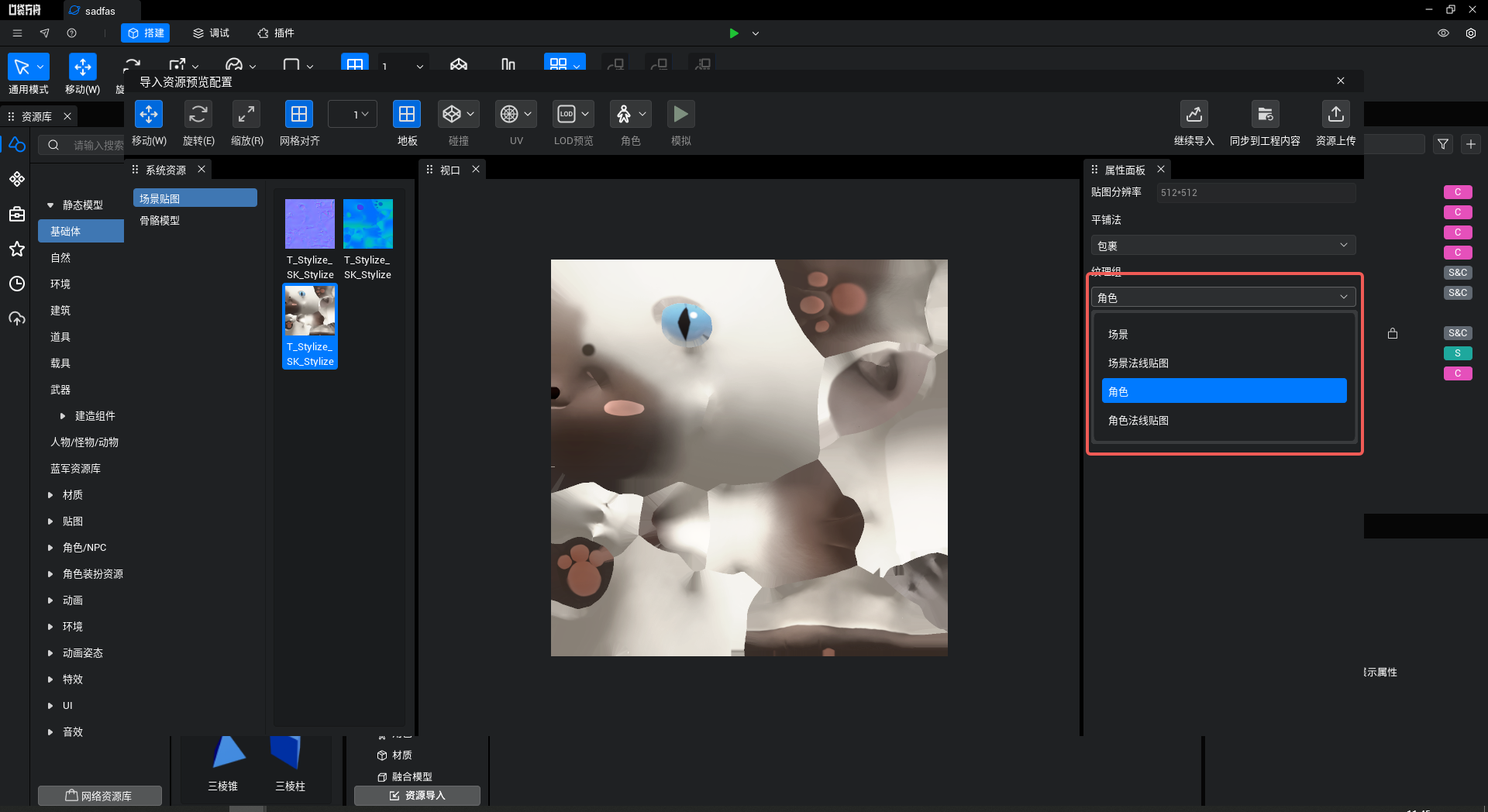
Task: Choose 场景法线贴图 option
Action: click(x=1224, y=363)
